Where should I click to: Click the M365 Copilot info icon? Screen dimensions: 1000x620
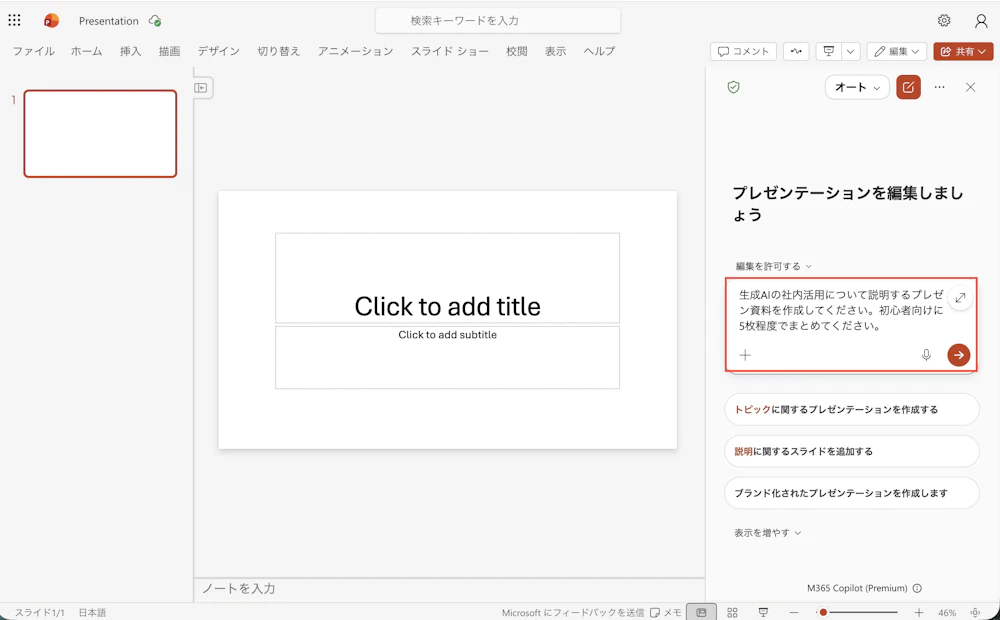tap(917, 588)
